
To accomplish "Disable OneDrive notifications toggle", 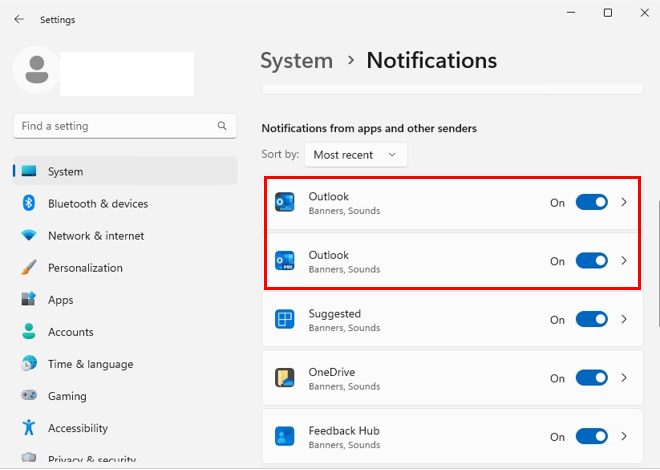I will (591, 378).
